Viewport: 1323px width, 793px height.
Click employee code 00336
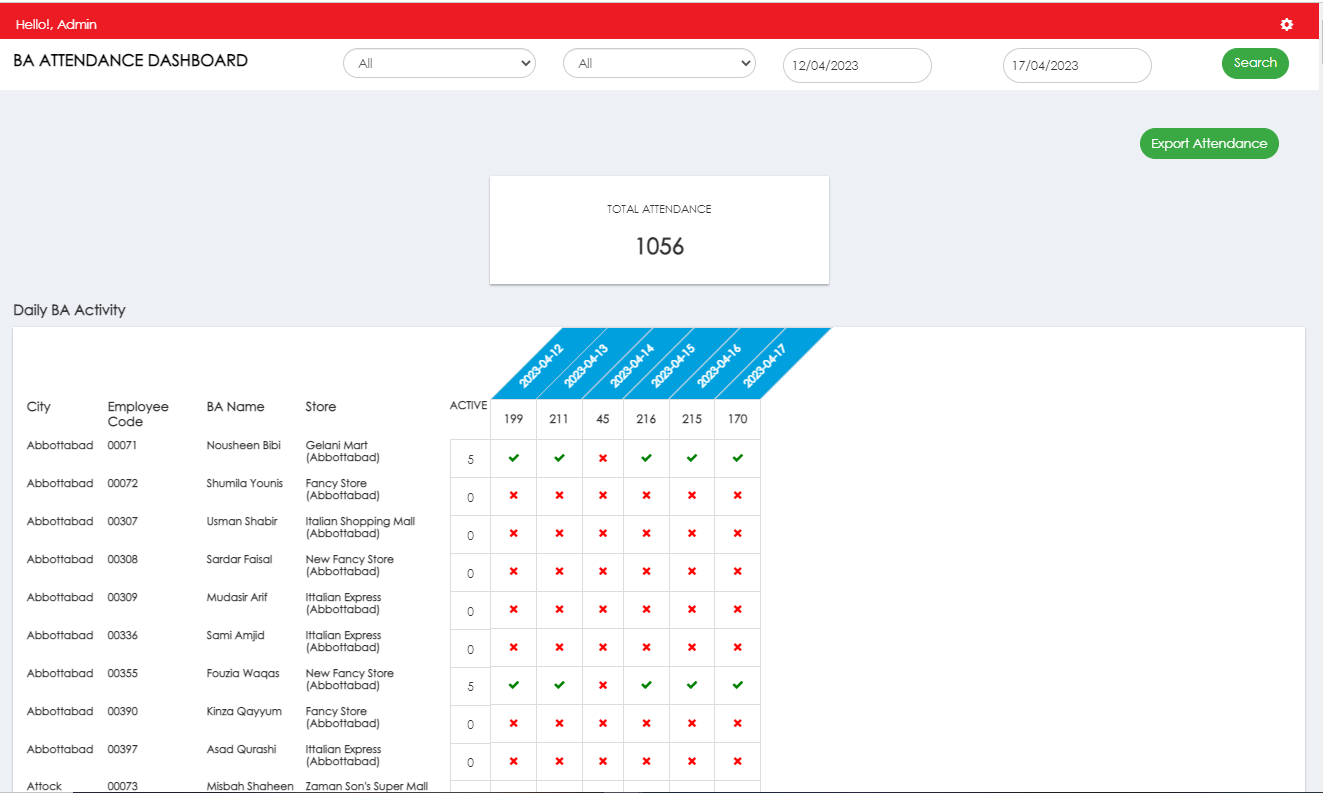pyautogui.click(x=122, y=636)
